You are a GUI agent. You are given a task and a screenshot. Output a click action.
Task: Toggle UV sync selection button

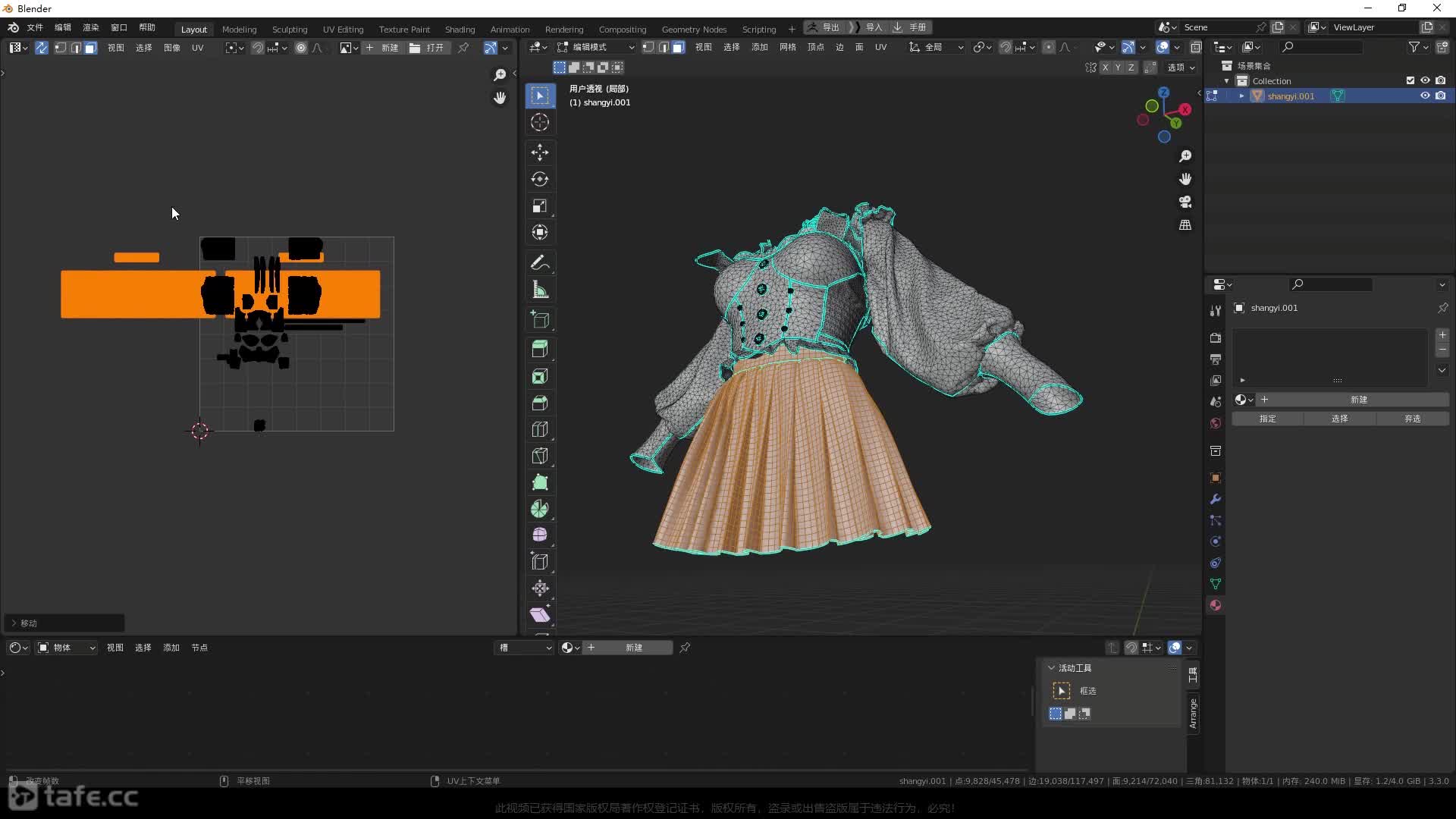[x=42, y=48]
